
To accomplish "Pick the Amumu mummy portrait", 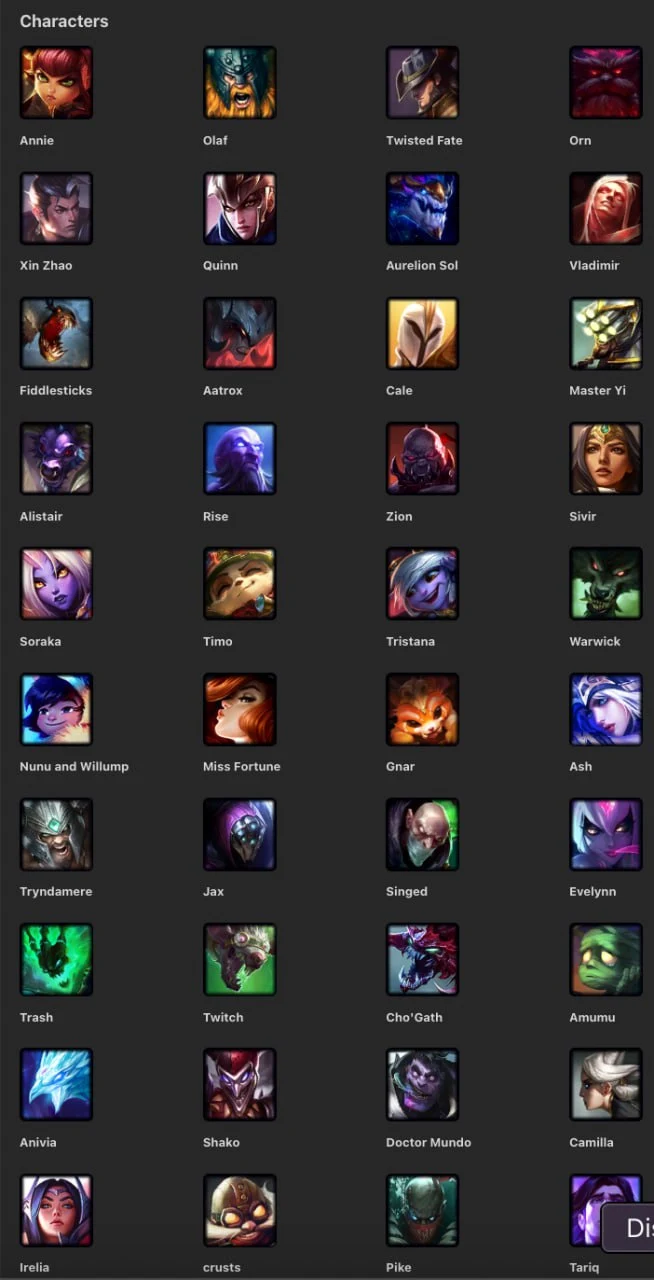I will click(x=606, y=960).
